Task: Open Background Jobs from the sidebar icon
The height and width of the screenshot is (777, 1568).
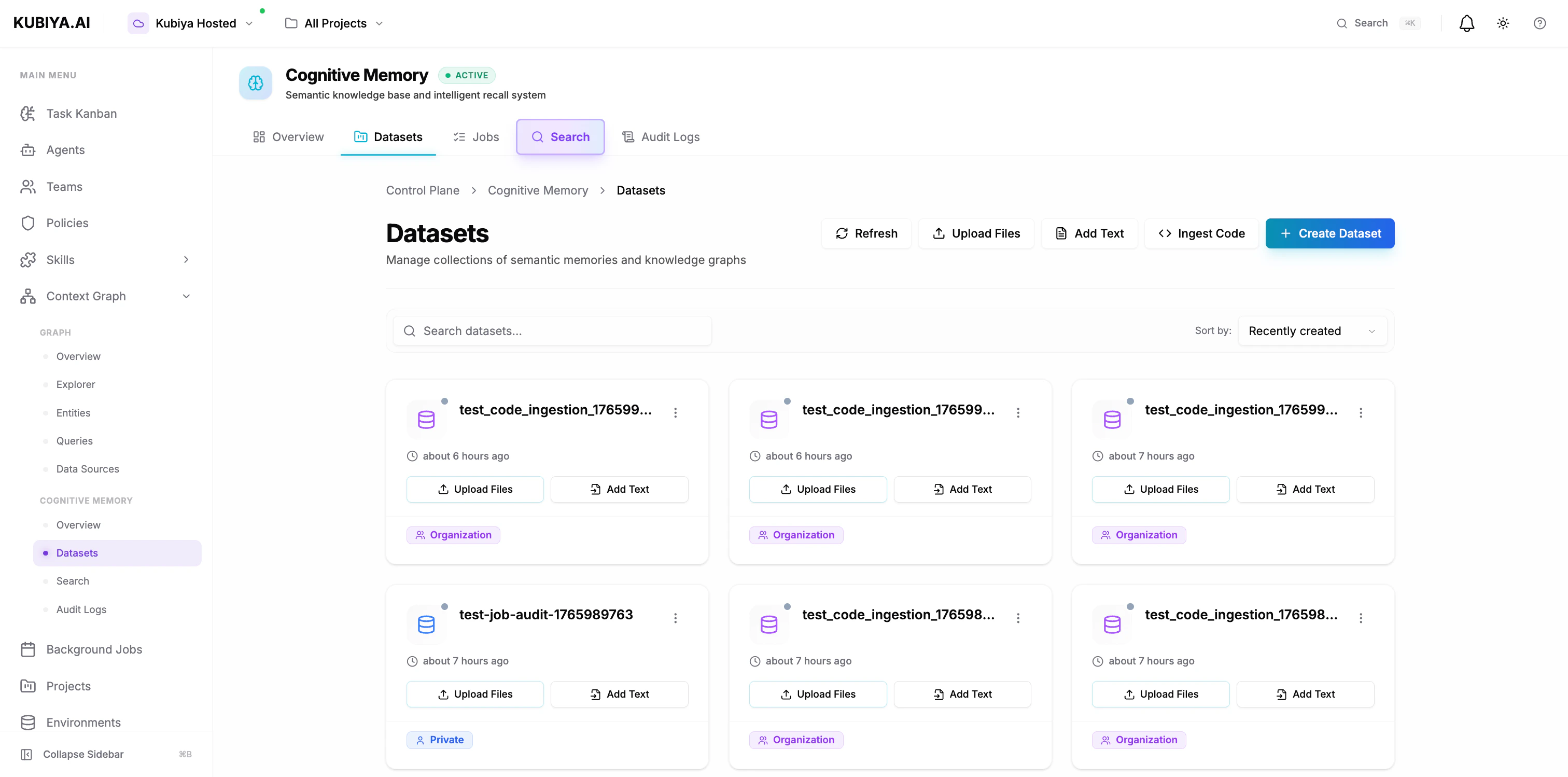Action: pyautogui.click(x=28, y=649)
